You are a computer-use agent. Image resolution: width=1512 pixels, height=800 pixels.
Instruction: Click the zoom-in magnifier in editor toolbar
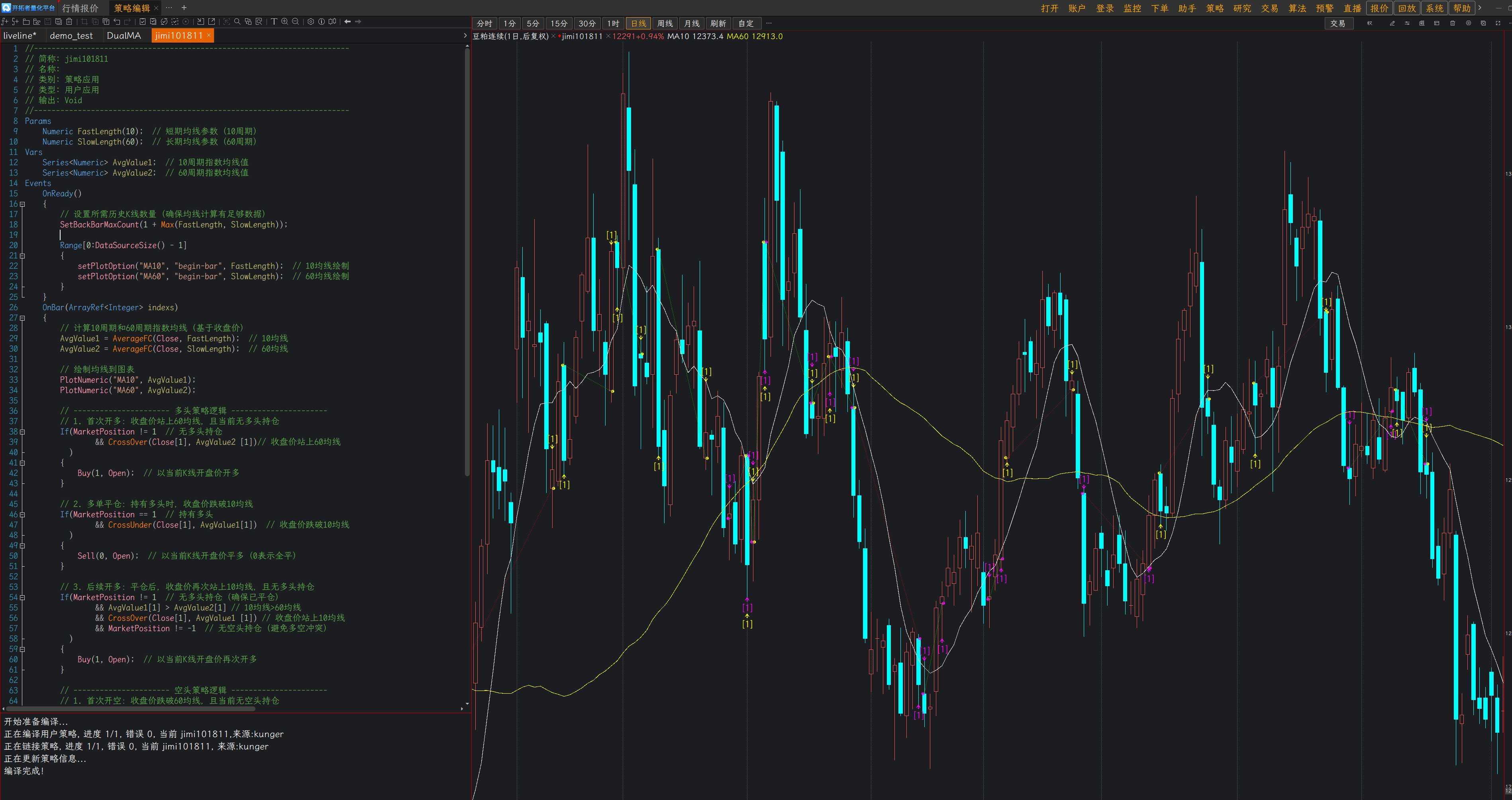285,22
